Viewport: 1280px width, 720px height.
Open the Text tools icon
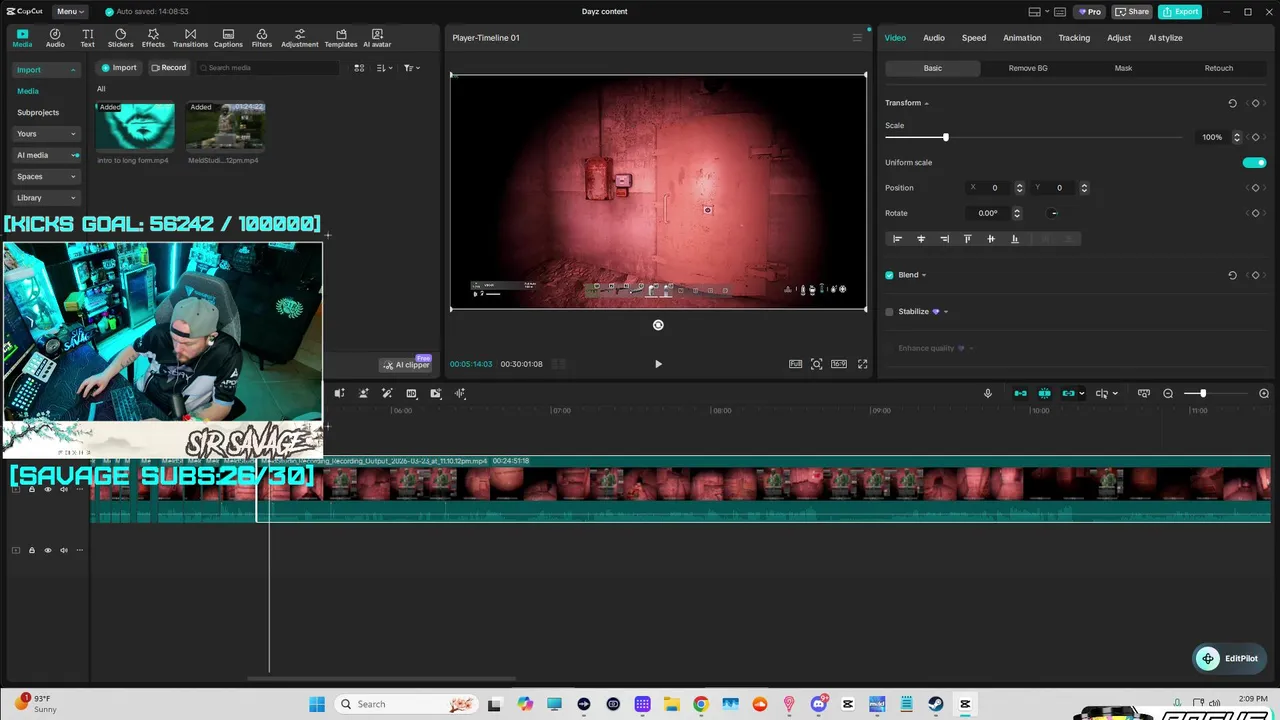(88, 38)
